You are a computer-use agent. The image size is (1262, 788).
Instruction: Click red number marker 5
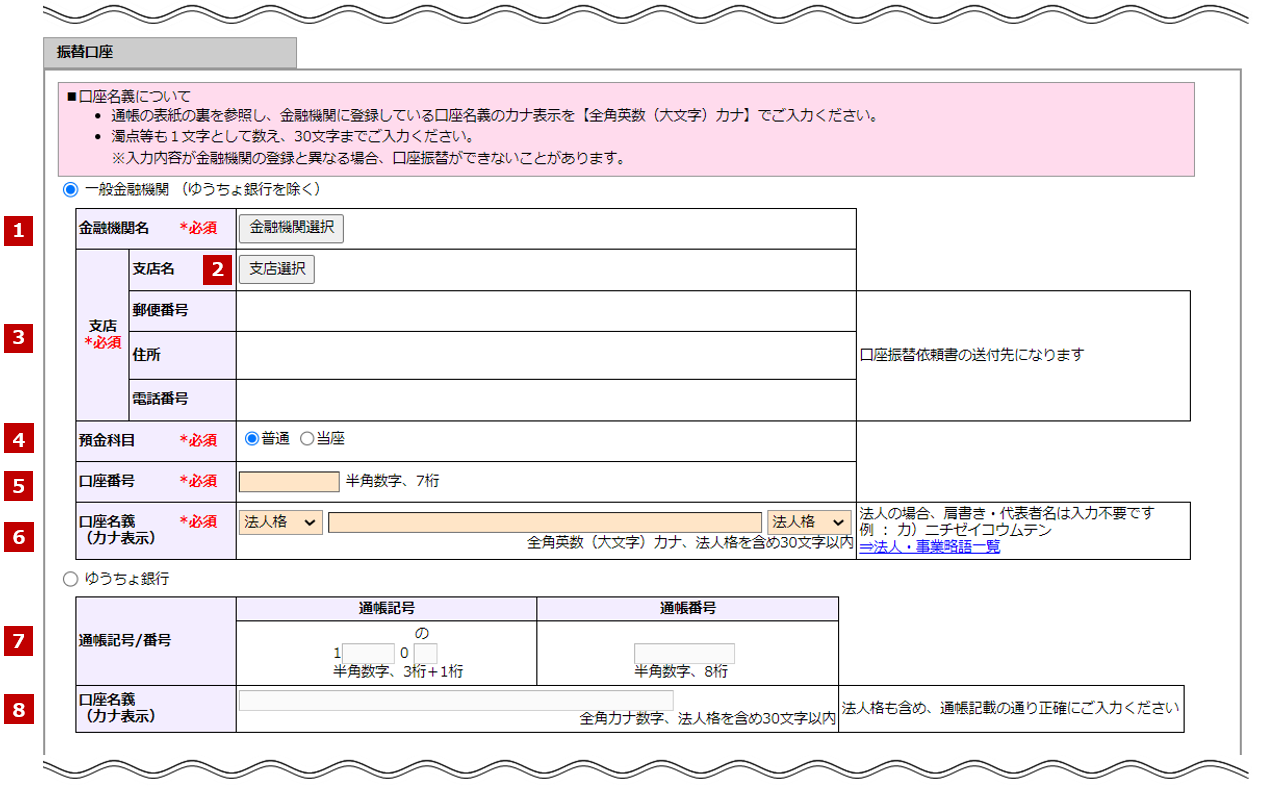[x=18, y=486]
